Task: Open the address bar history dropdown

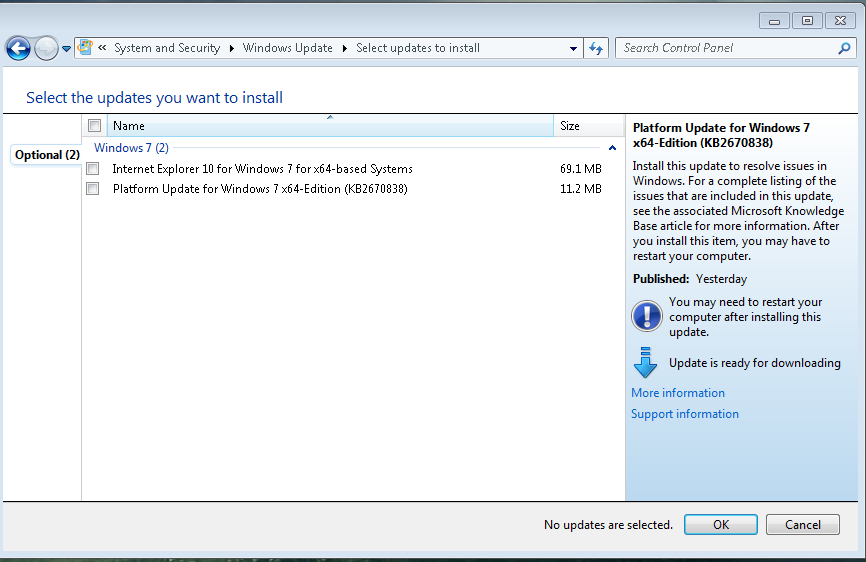Action: [573, 49]
